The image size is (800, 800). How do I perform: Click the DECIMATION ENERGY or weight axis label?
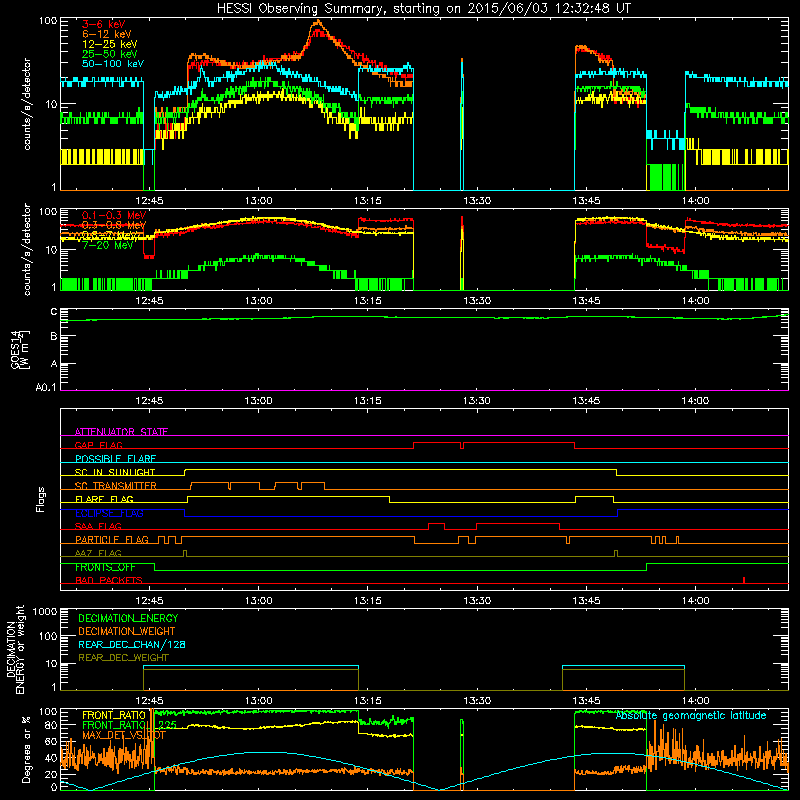click(x=15, y=650)
